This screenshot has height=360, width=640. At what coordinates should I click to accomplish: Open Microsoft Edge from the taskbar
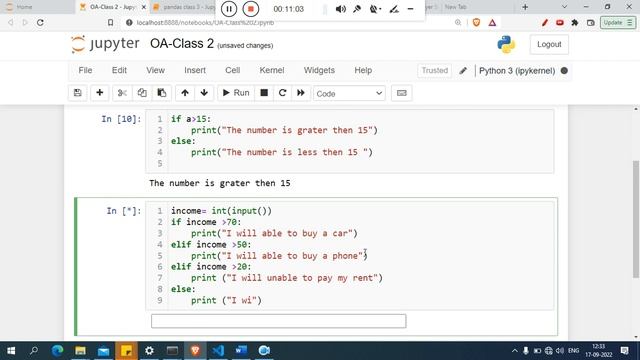tap(57, 351)
